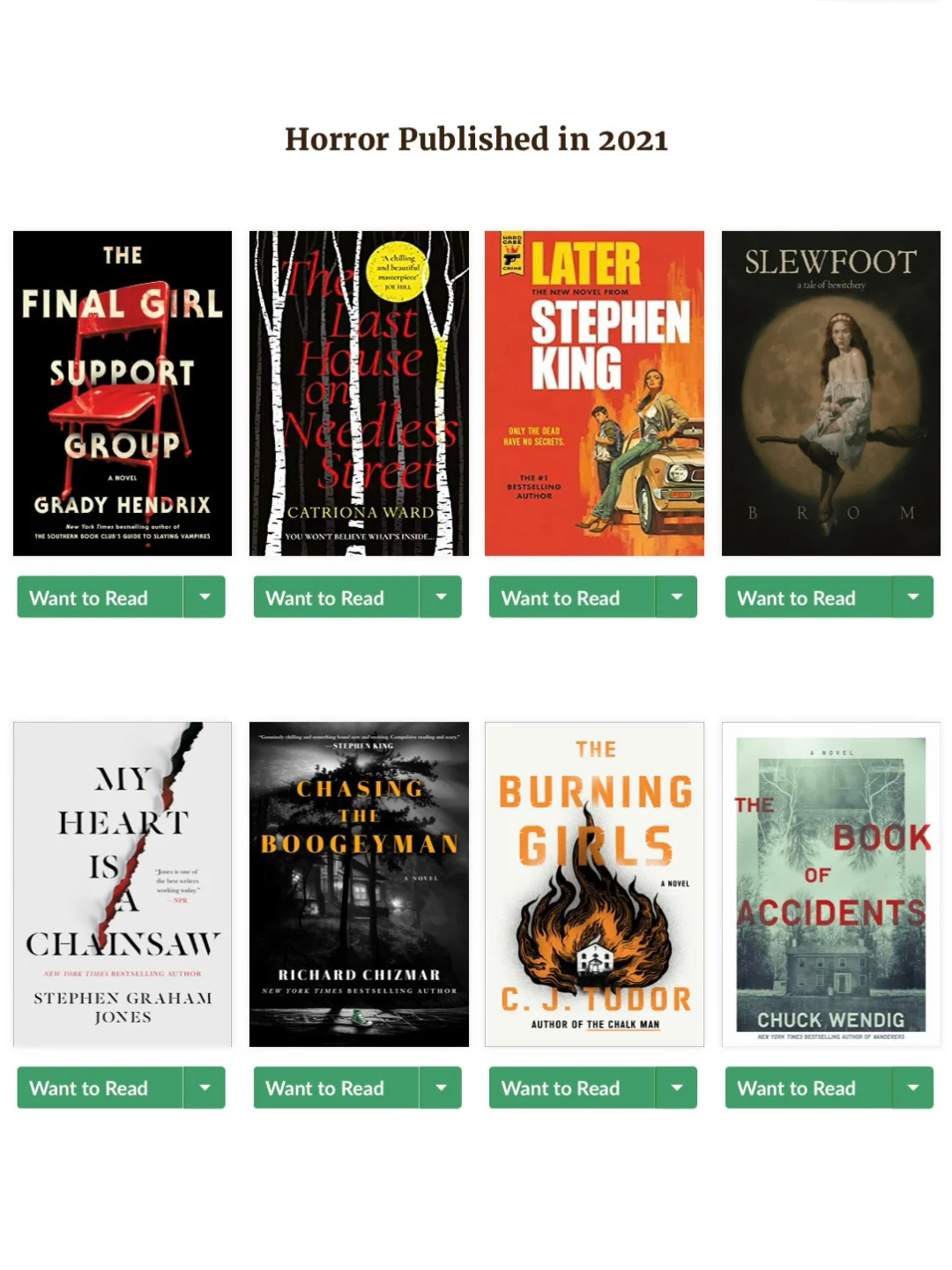Open the Slewfoot book cover

[x=830, y=393]
